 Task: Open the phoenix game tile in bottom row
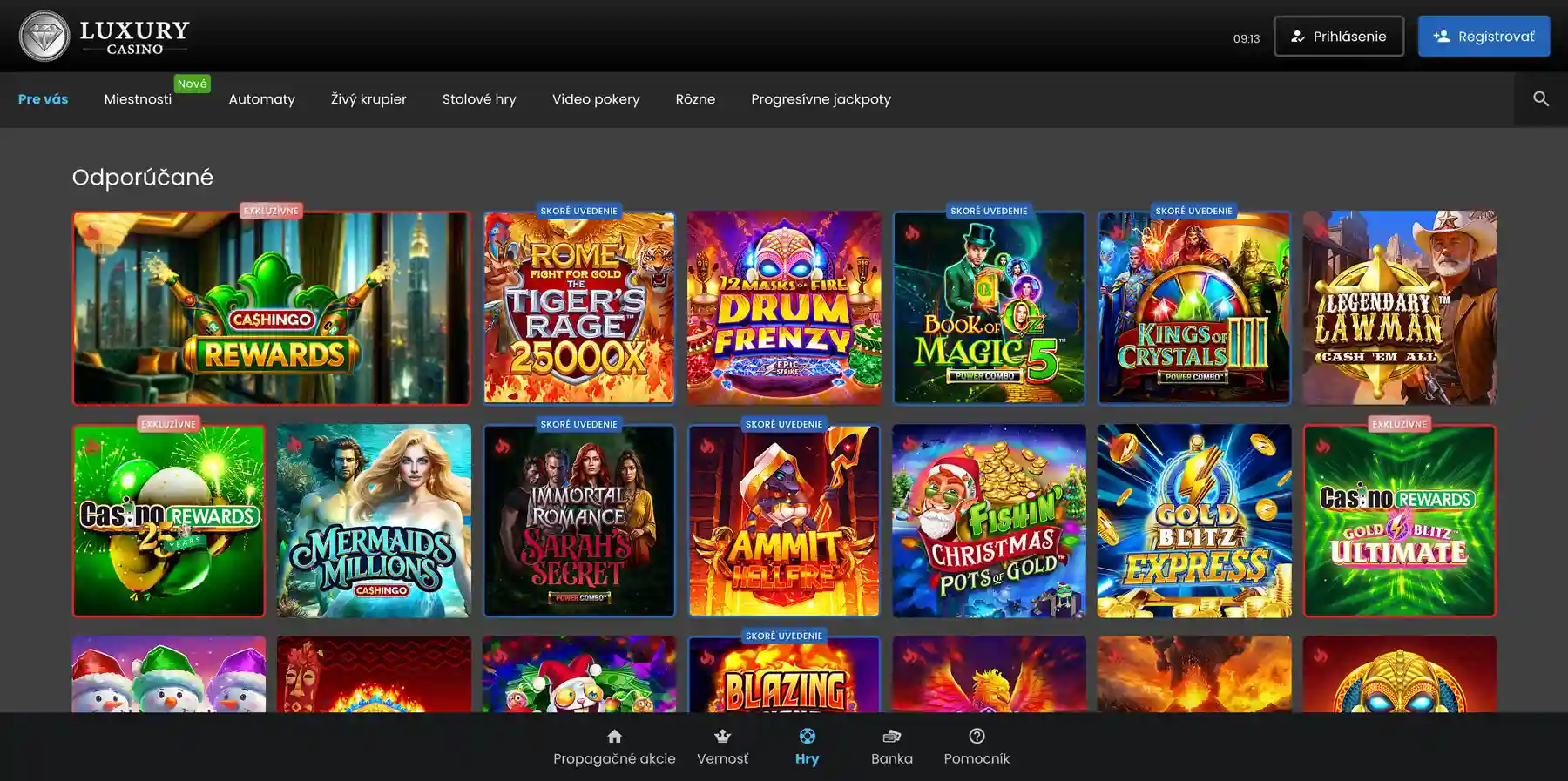click(989, 675)
